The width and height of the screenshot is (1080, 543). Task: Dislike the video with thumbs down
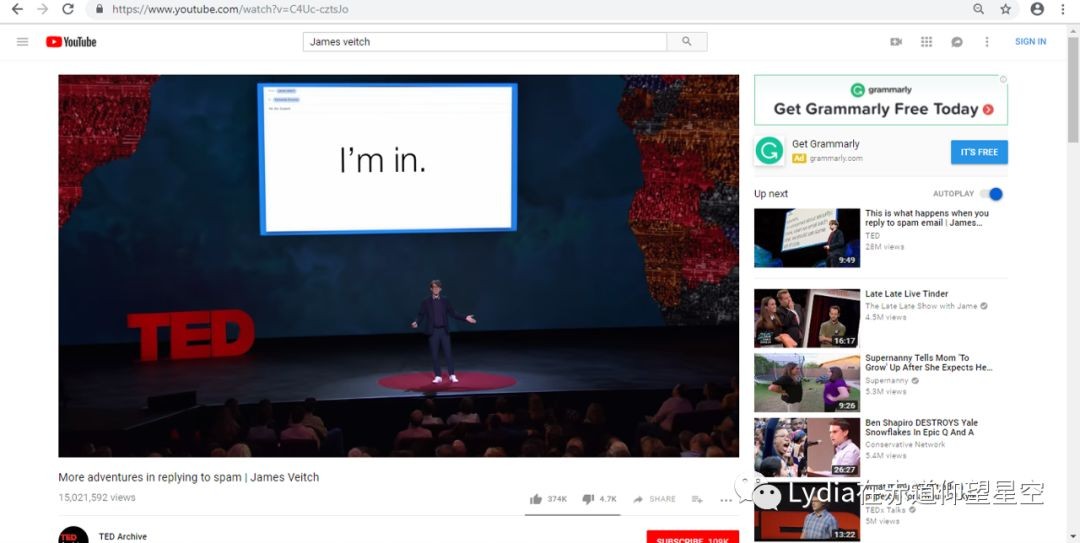click(588, 499)
